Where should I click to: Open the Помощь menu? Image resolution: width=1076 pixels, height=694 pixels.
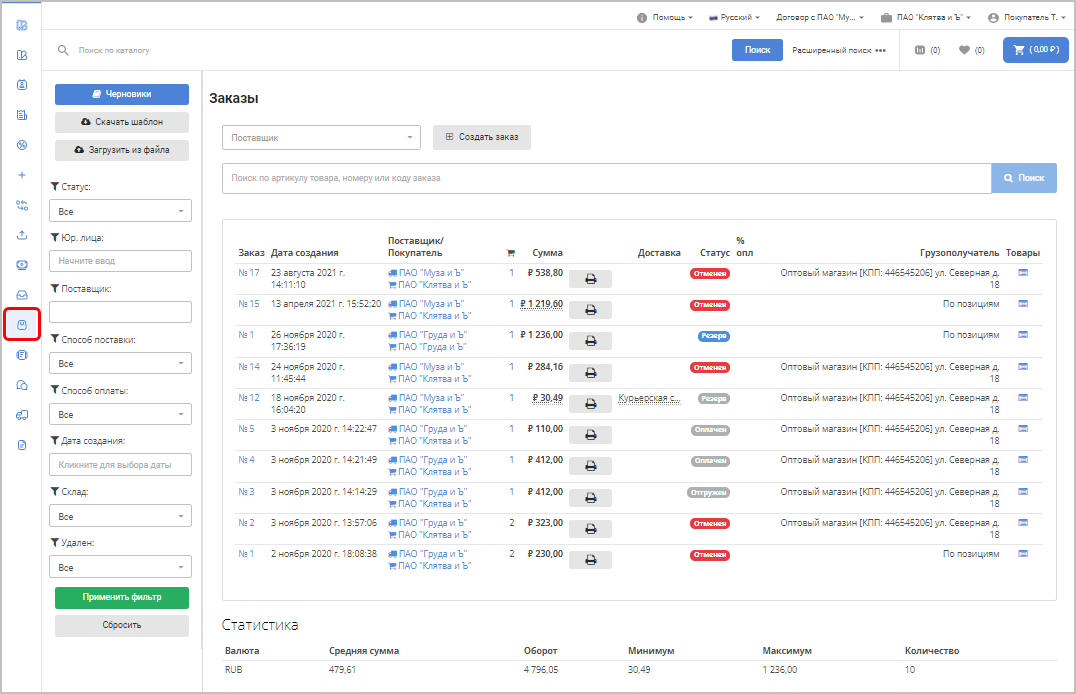tap(665, 18)
